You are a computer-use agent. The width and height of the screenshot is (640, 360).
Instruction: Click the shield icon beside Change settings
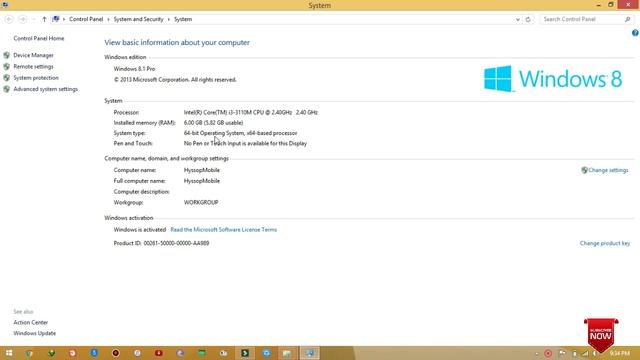click(584, 170)
